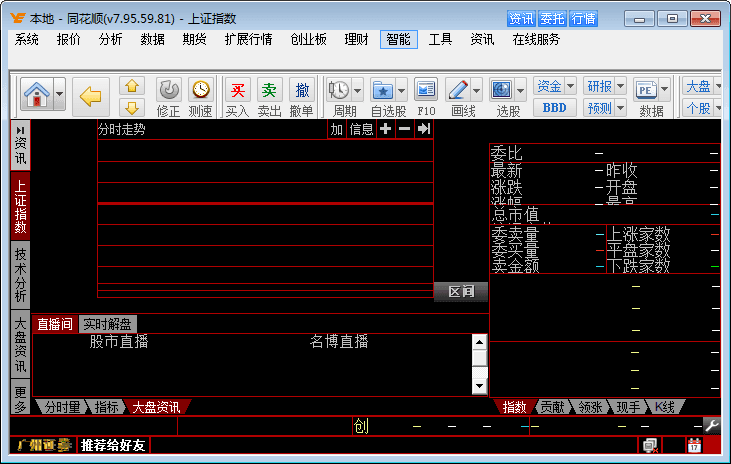Switch to the 实时解盘 tab

coord(108,324)
